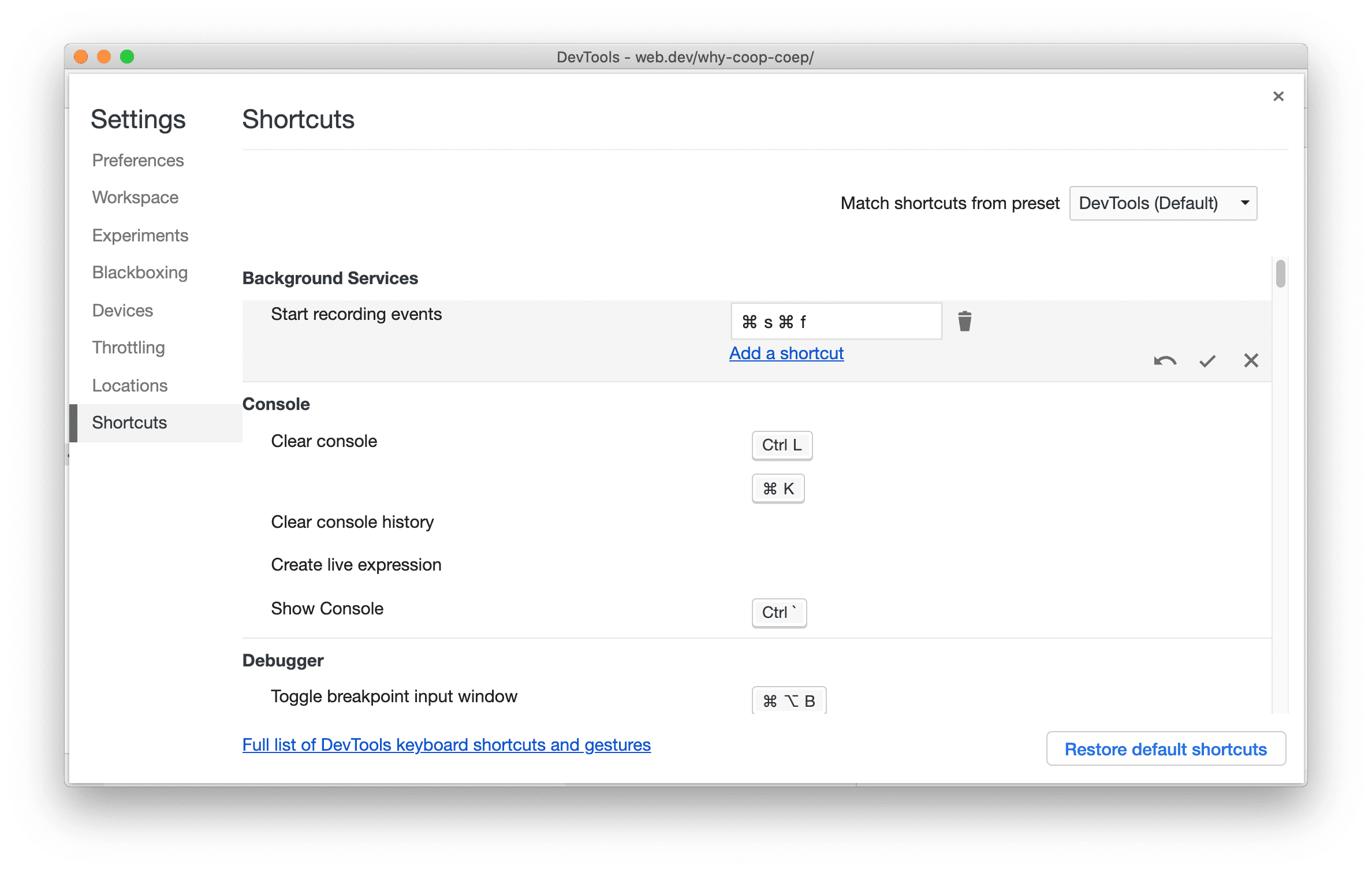This screenshot has width=1372, height=872.
Task: Click Add a shortcut link
Action: [x=787, y=353]
